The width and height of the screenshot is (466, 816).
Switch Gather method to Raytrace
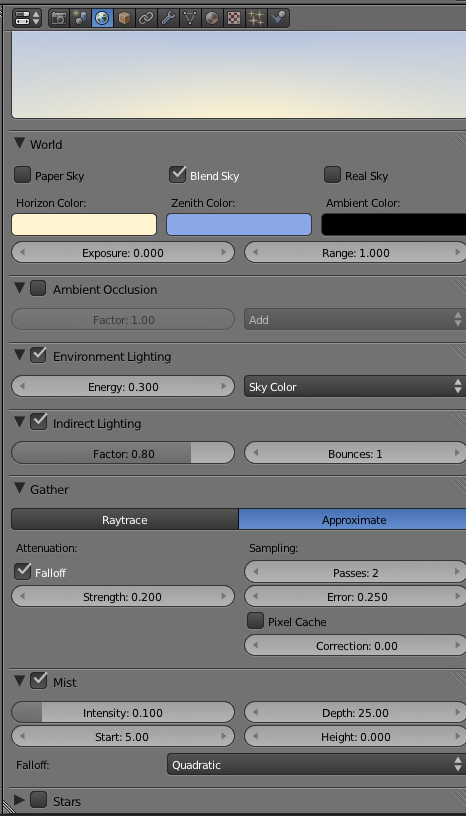[124, 520]
